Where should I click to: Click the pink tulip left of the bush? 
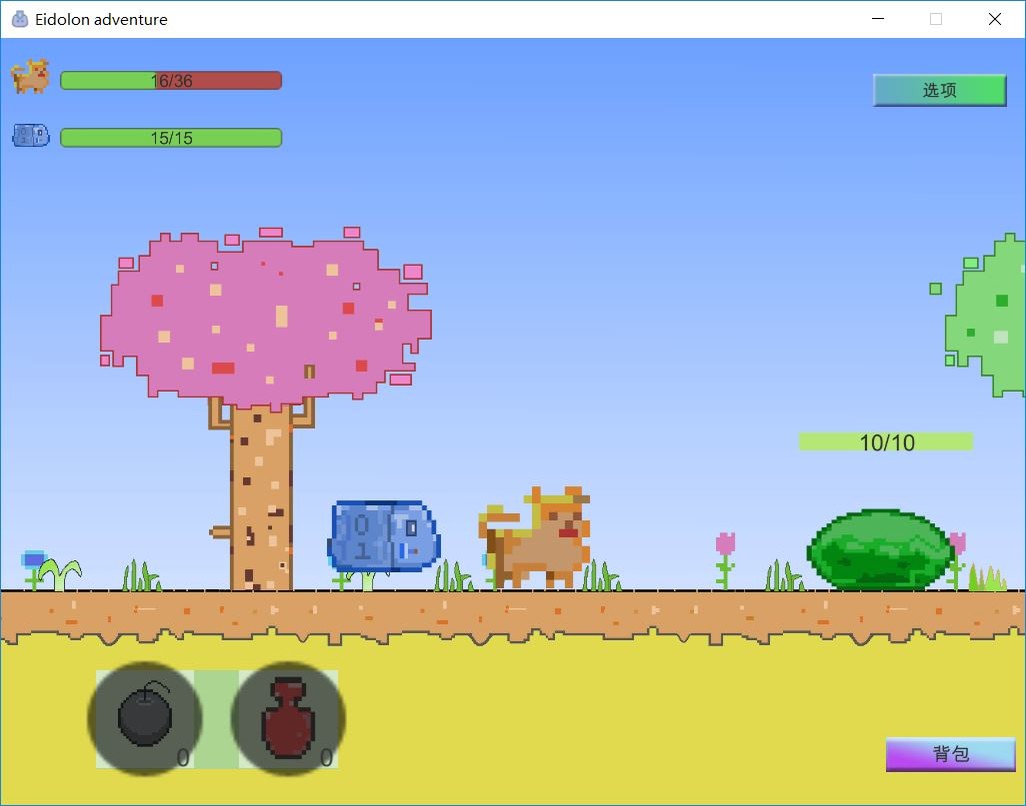[725, 556]
